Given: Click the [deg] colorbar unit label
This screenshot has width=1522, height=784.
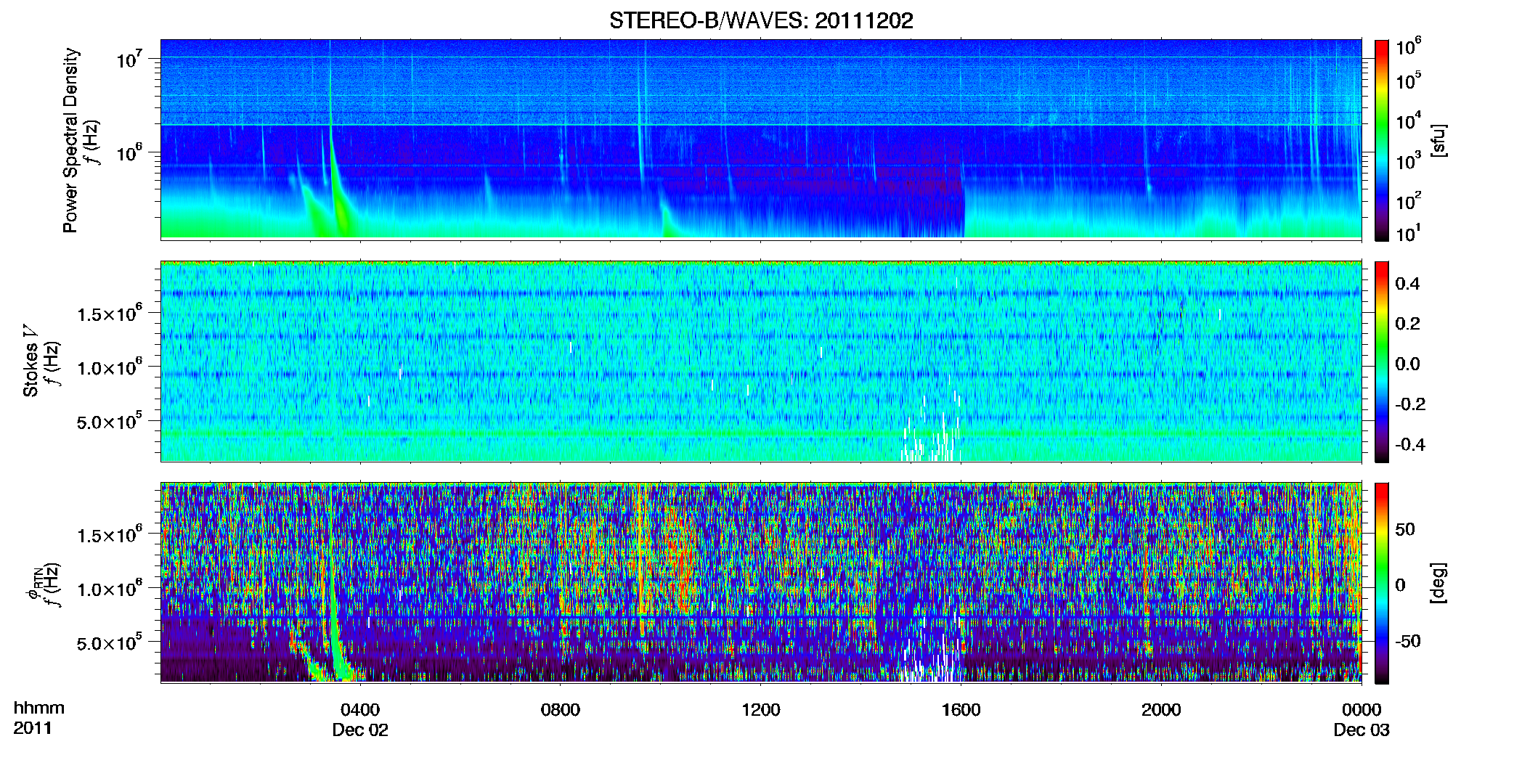Looking at the screenshot, I should pos(1438,583).
